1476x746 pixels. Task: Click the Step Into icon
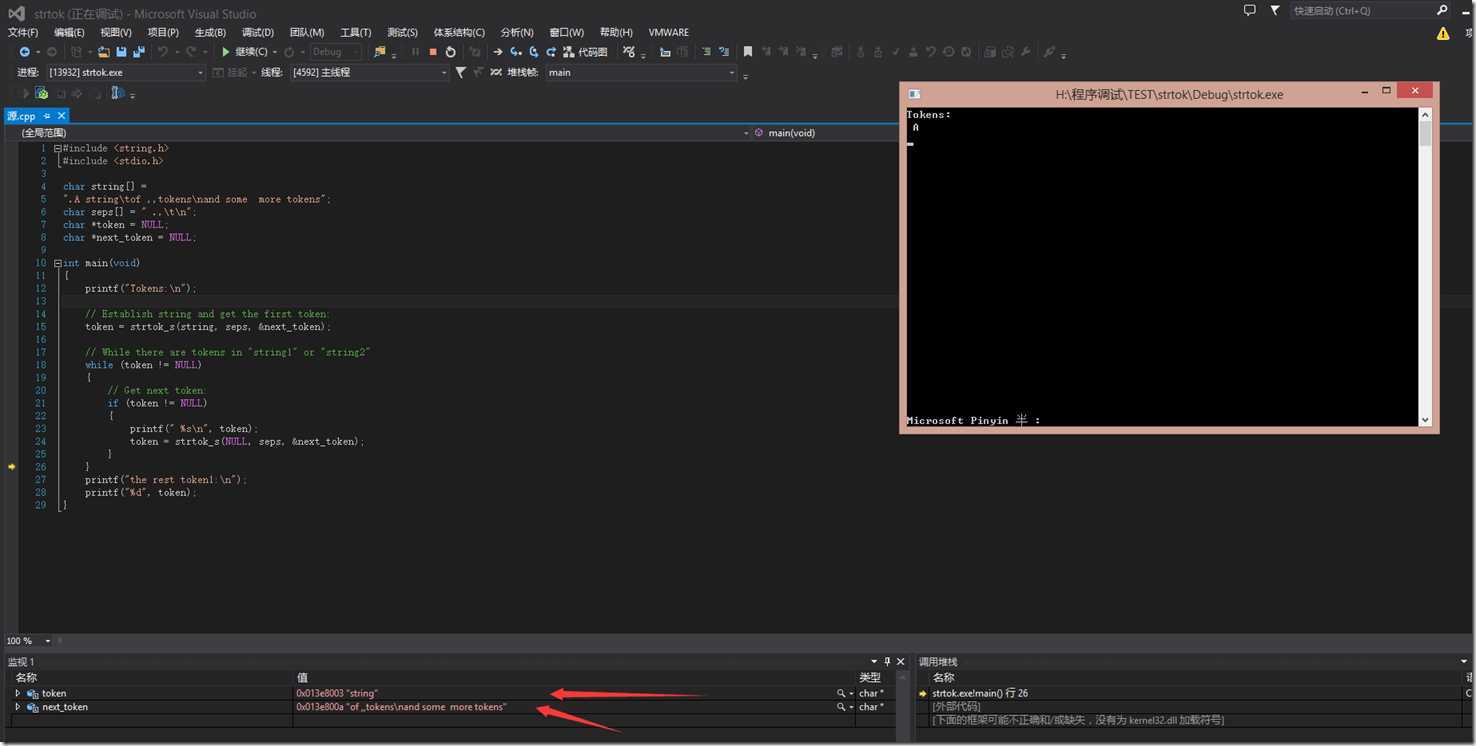[x=516, y=52]
